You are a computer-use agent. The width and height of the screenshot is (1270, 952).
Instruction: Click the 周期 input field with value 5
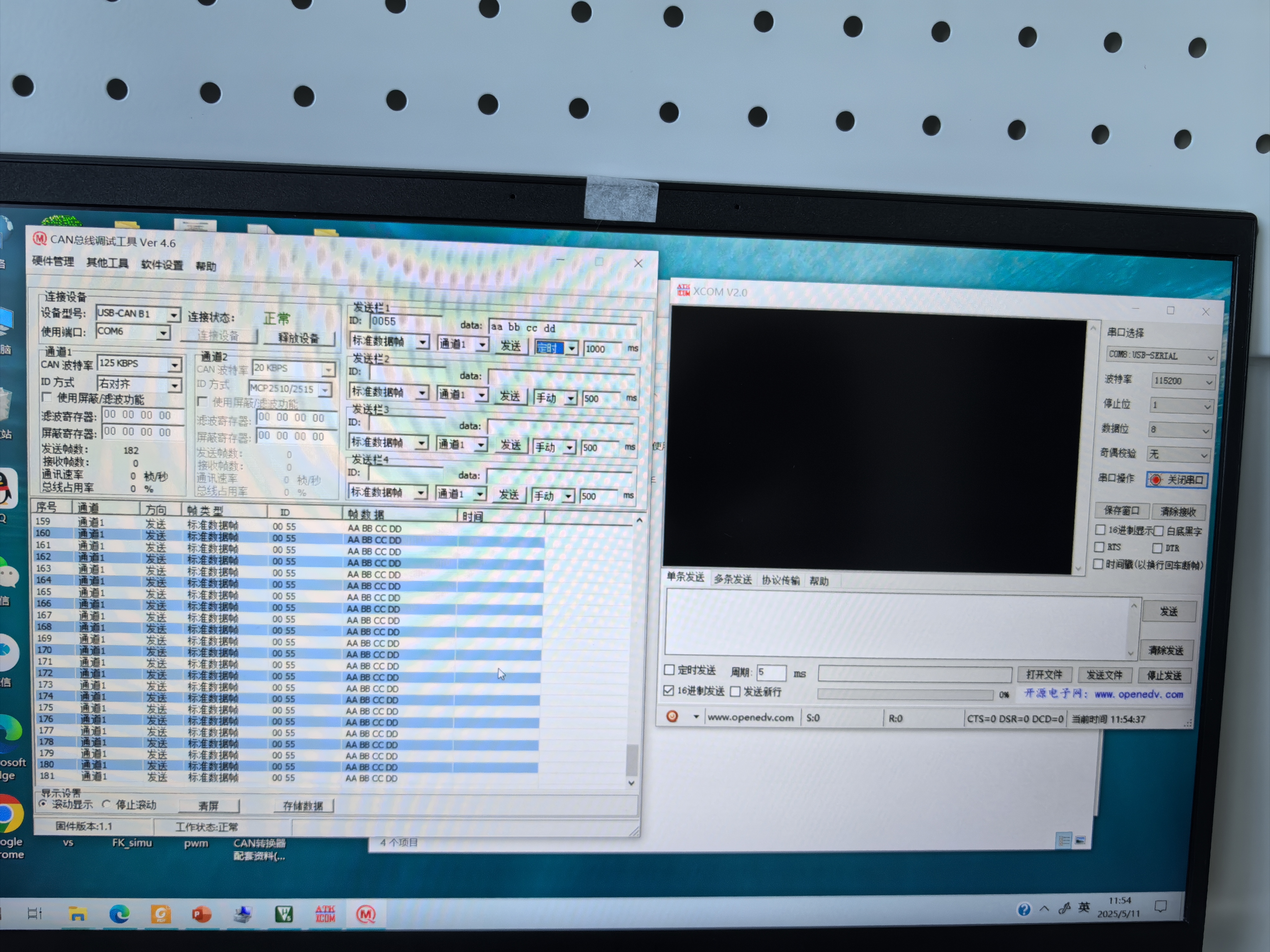pyautogui.click(x=771, y=672)
